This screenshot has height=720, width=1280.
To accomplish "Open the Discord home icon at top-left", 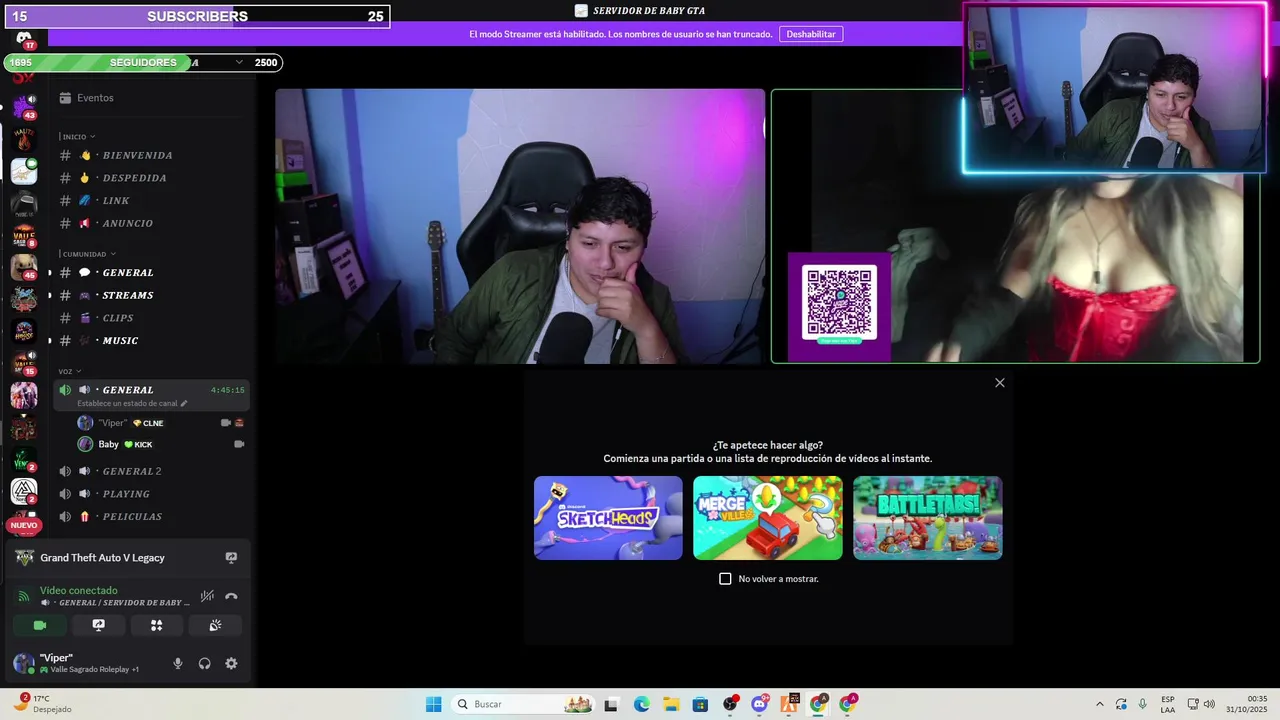I will tap(24, 40).
